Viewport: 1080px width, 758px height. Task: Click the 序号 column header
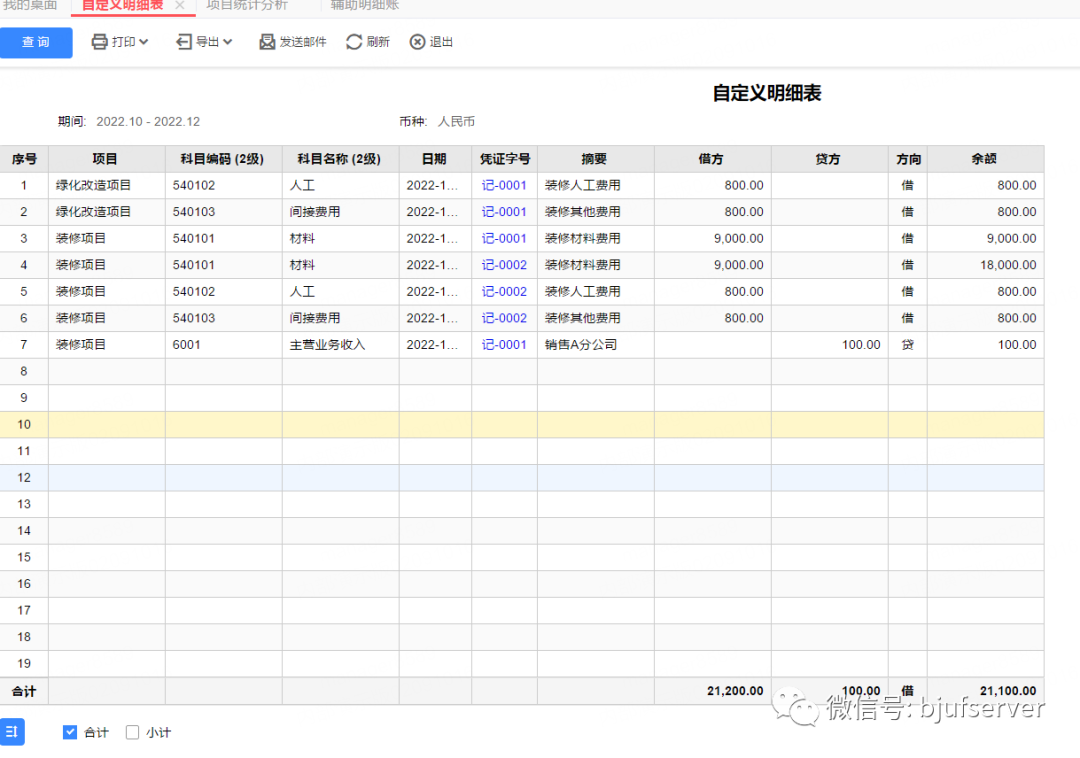(24, 159)
